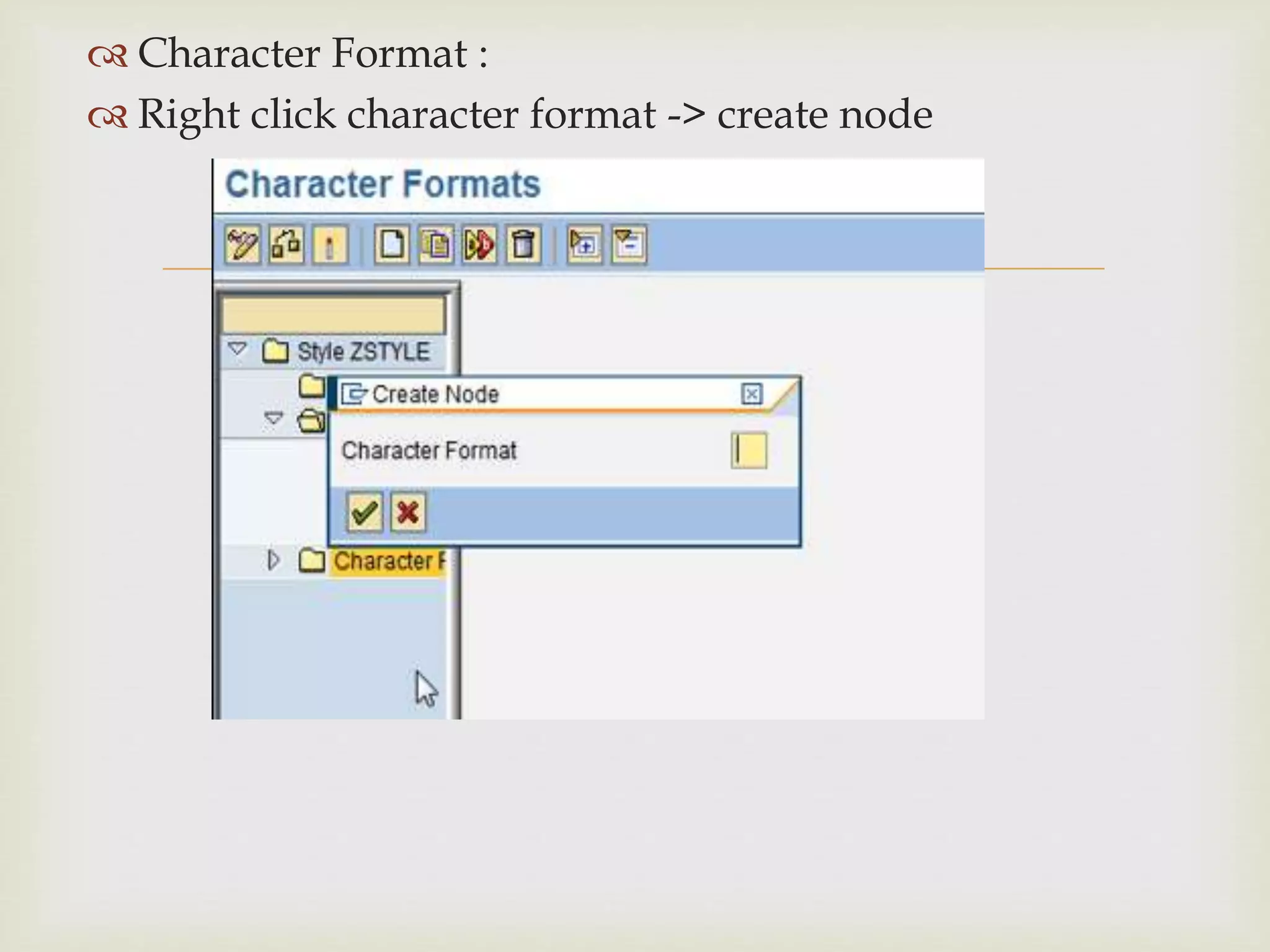Close the Create Node dialog

(752, 394)
